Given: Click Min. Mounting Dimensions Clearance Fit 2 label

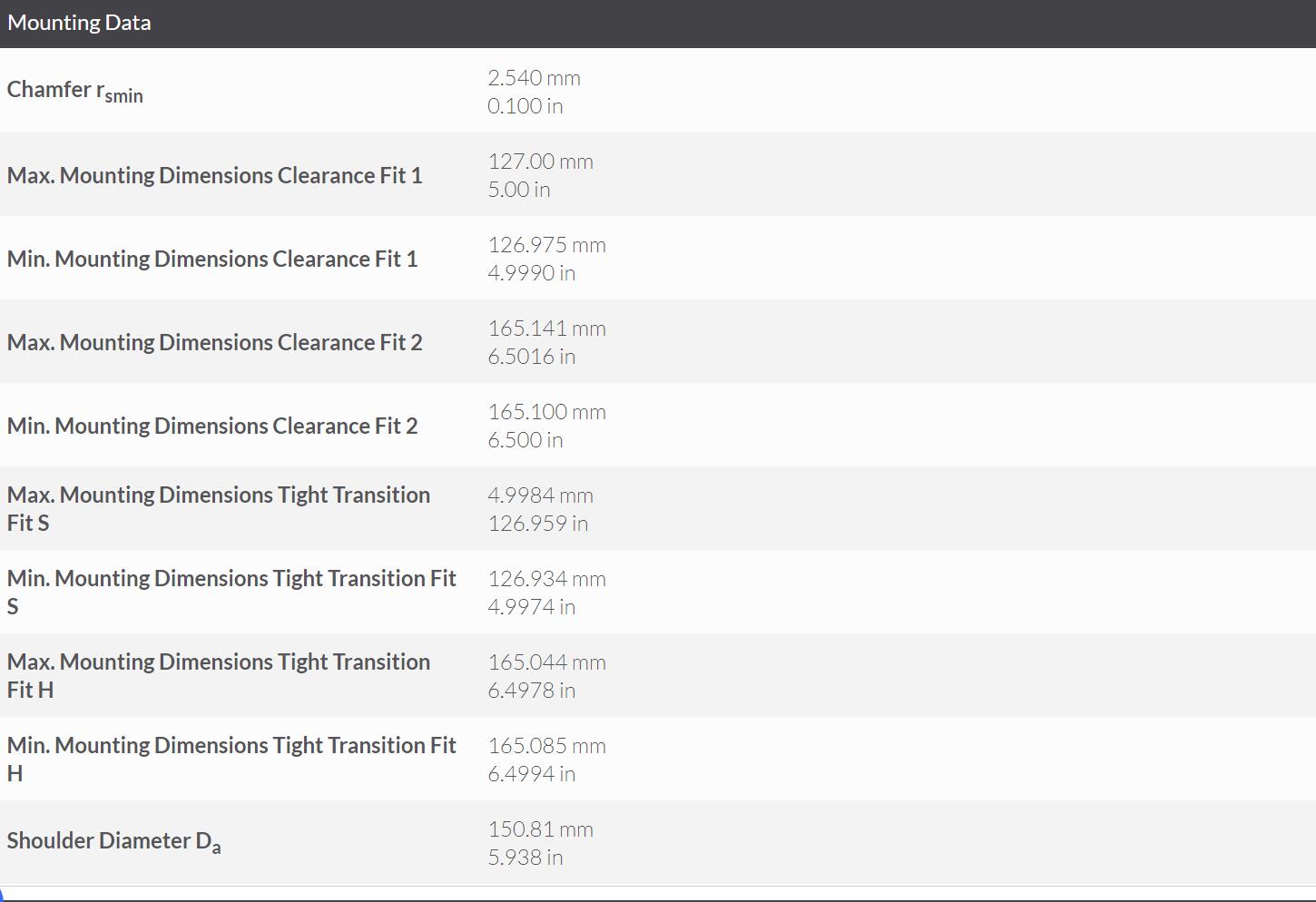Looking at the screenshot, I should 212,426.
